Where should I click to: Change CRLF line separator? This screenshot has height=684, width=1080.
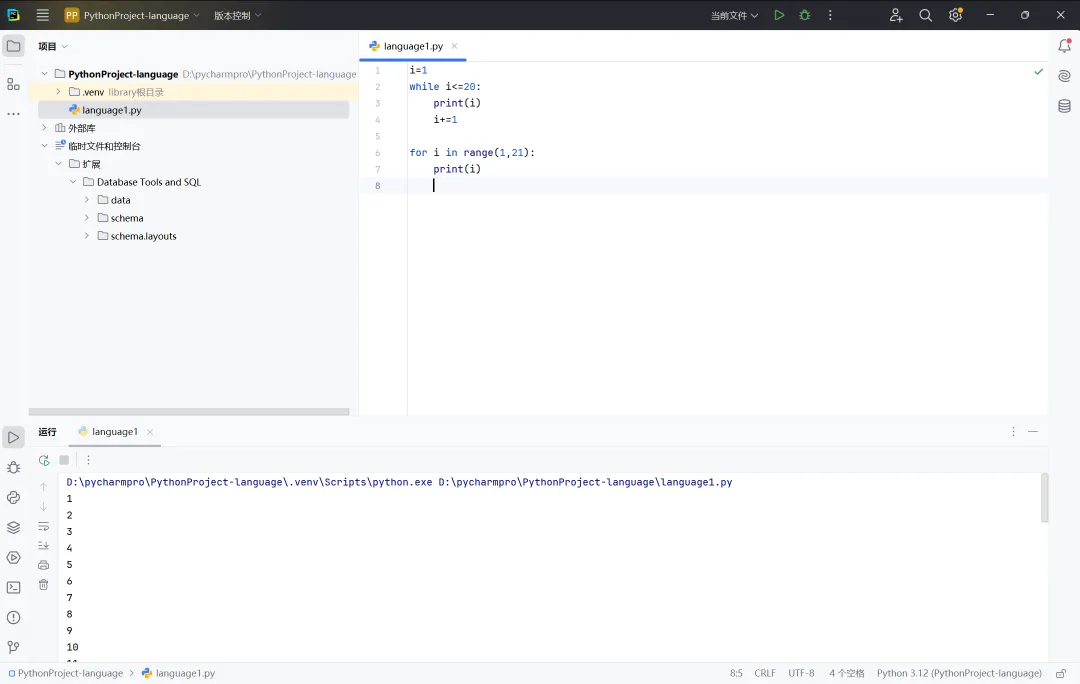[x=765, y=673]
